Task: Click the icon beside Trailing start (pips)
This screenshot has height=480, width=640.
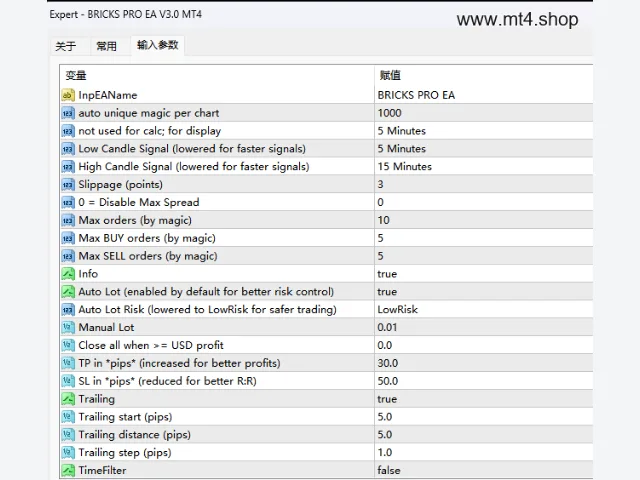Action: click(x=68, y=417)
